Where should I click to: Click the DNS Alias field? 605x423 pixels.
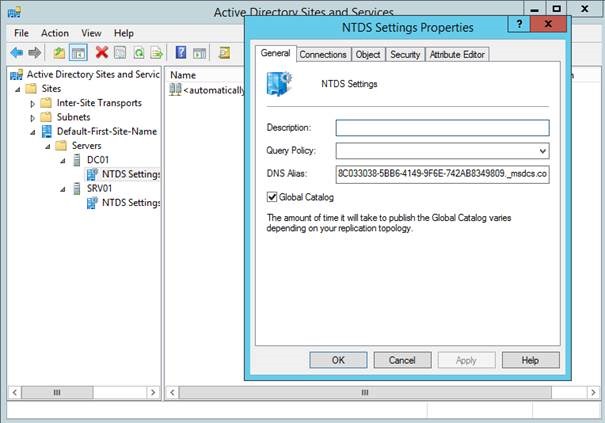[x=442, y=174]
